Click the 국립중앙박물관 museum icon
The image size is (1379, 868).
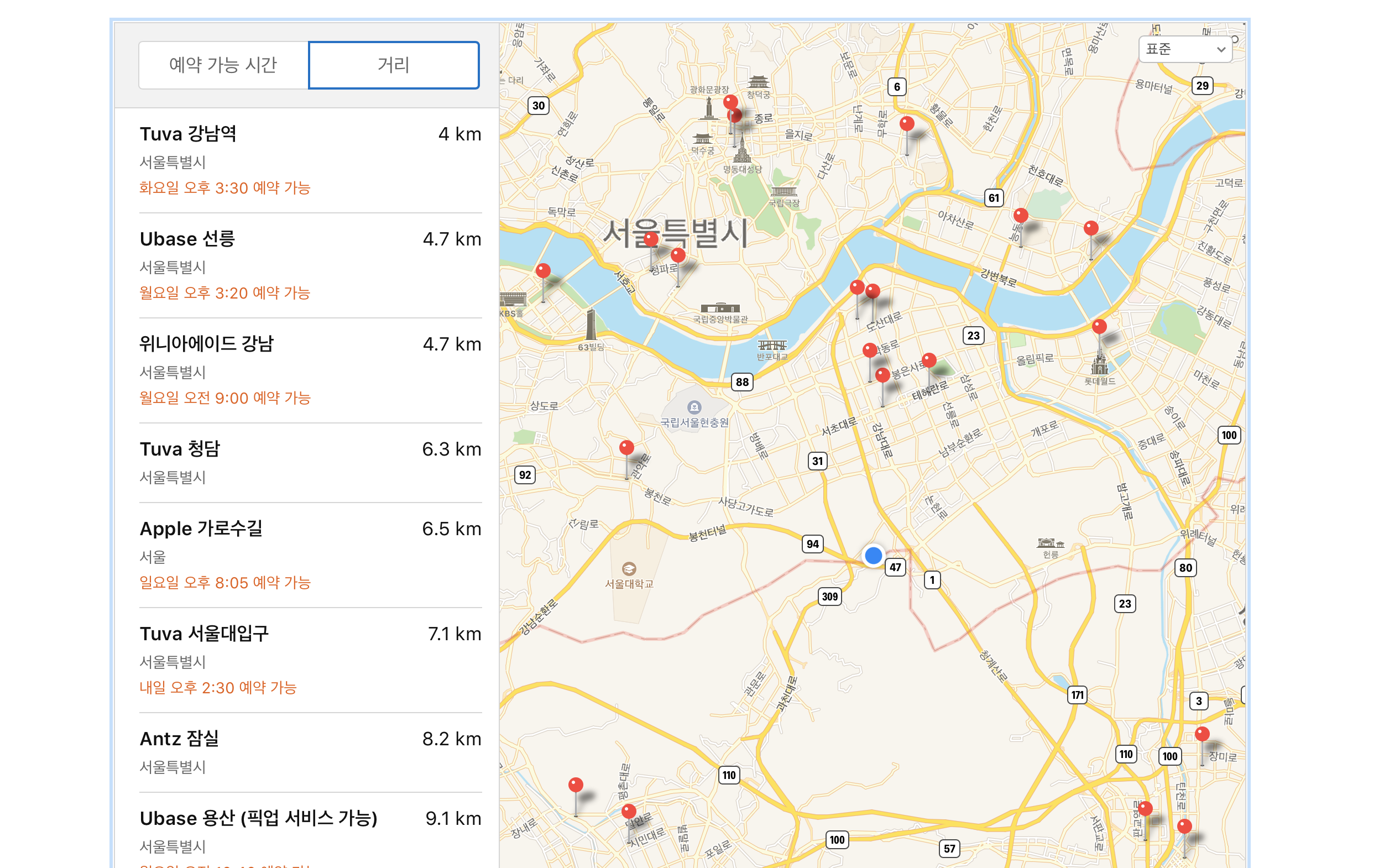click(x=720, y=307)
